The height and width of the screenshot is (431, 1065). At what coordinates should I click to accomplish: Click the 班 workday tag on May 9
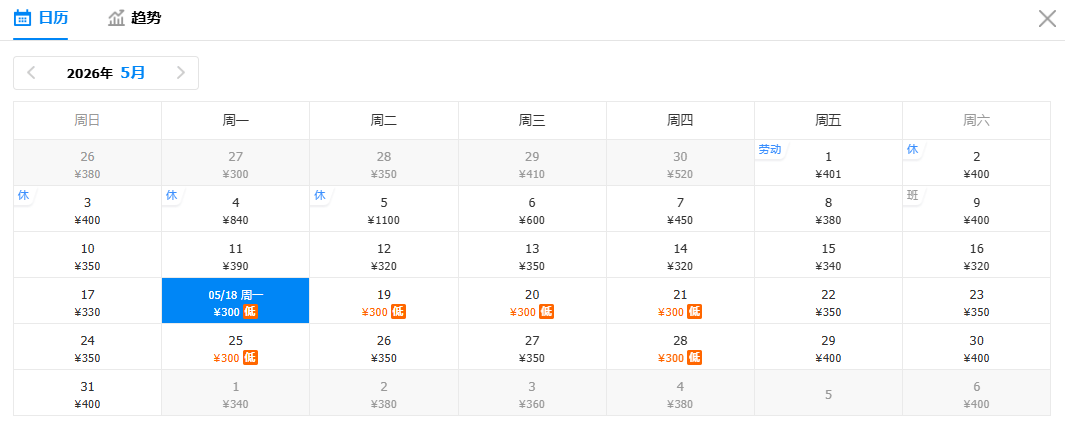click(912, 195)
